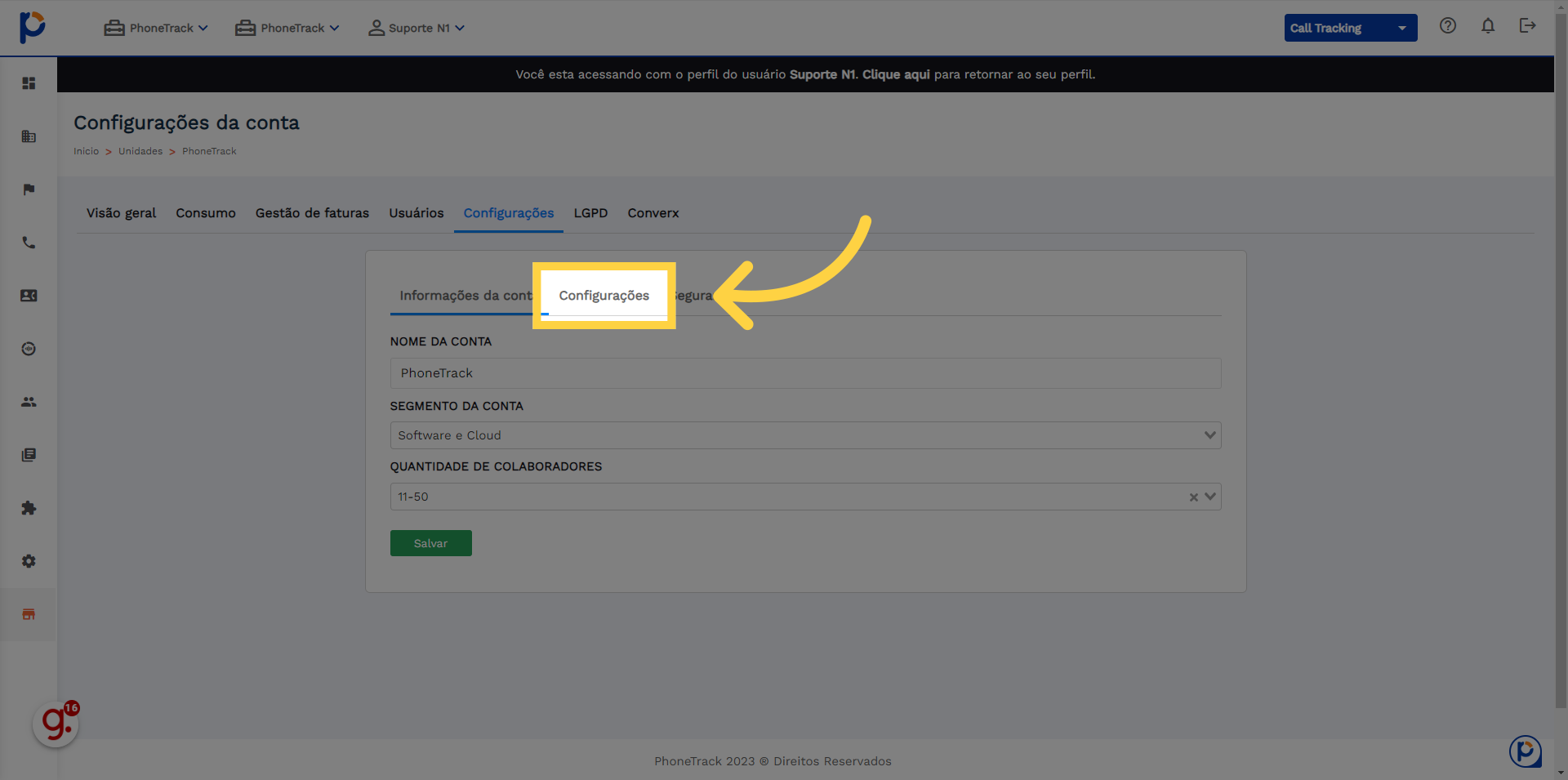Viewport: 1568px width, 780px height.
Task: Open the gear settings icon in sidebar
Action: click(x=29, y=561)
